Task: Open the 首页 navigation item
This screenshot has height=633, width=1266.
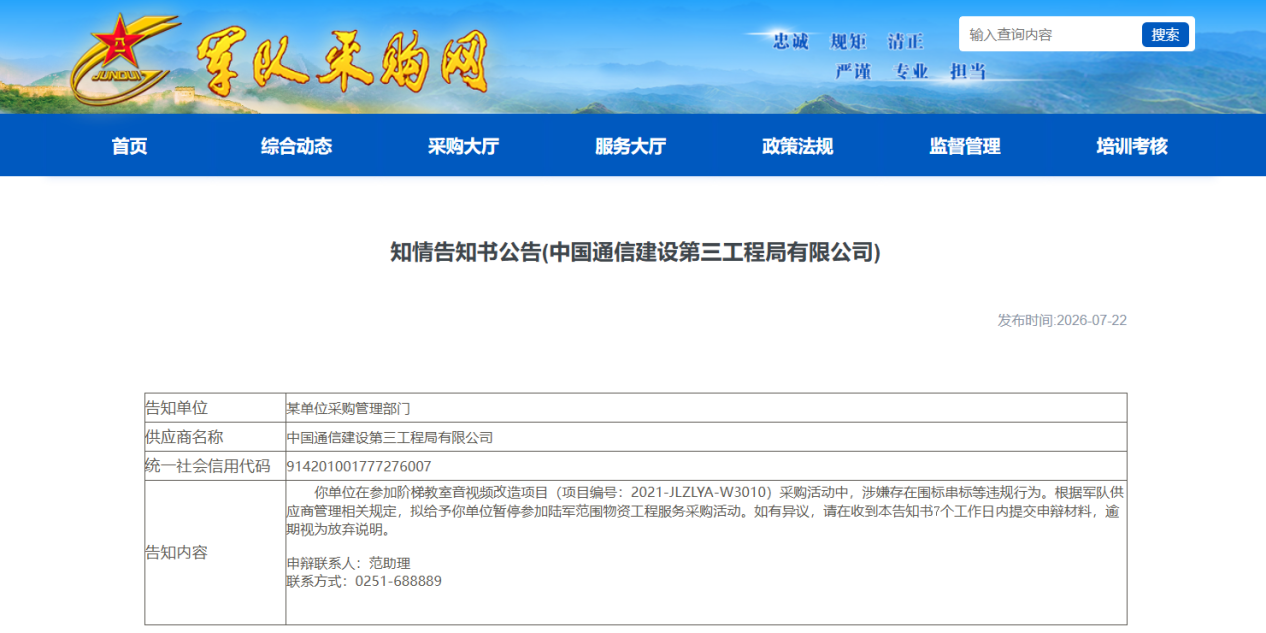Action: [129, 146]
